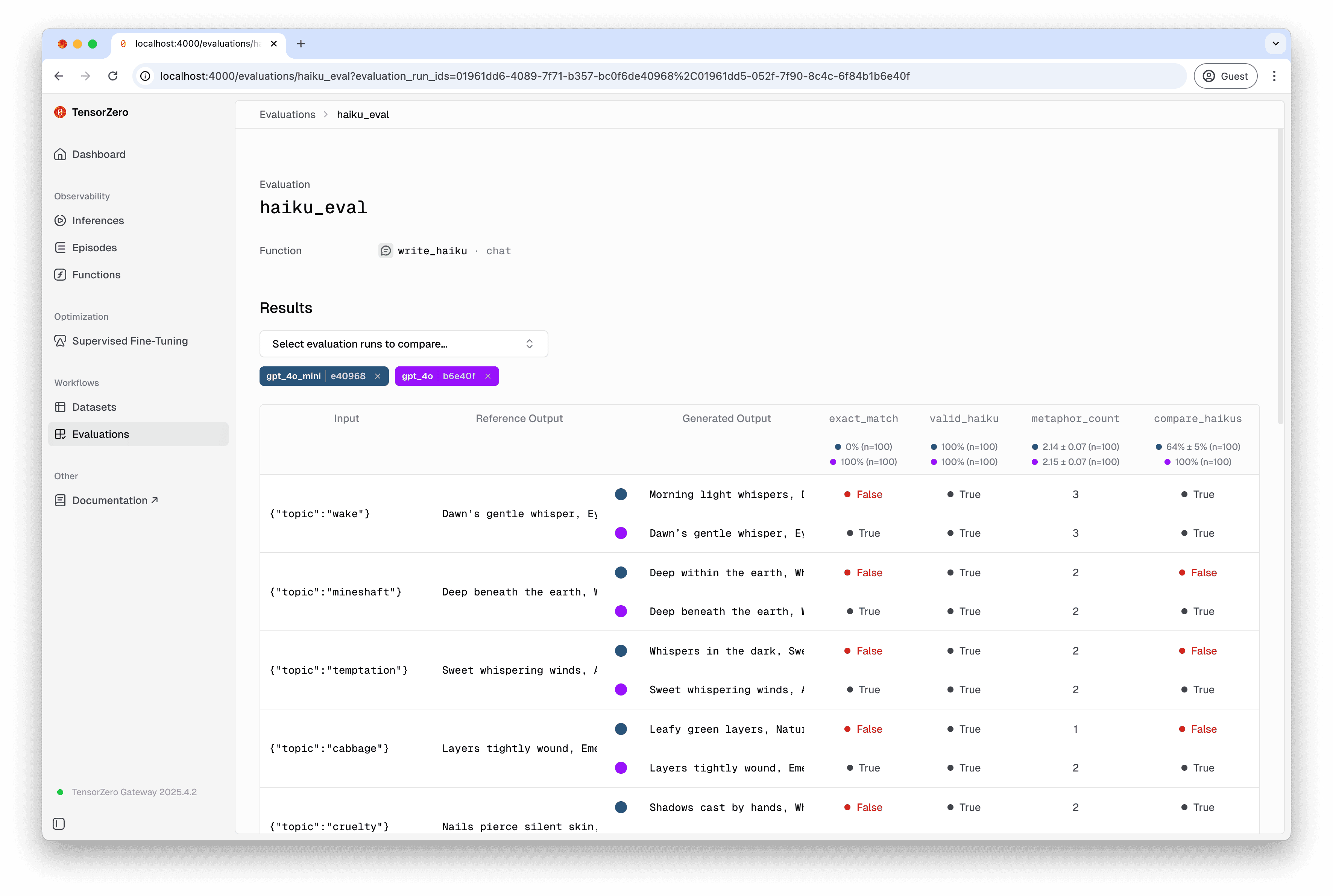This screenshot has height=896, width=1333.
Task: Collapse the sidebar with the bottom-left panel icon
Action: coord(59,824)
